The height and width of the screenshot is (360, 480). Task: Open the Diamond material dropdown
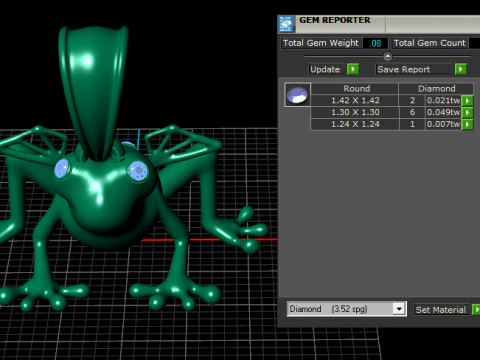399,309
